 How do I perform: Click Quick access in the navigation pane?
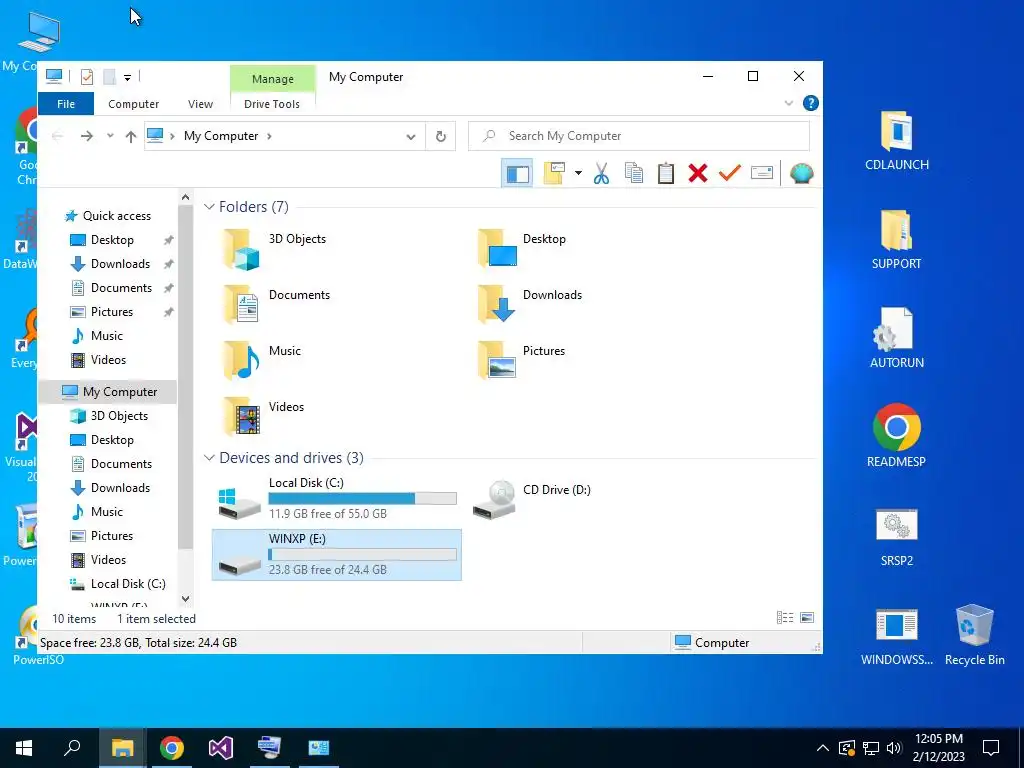click(116, 216)
